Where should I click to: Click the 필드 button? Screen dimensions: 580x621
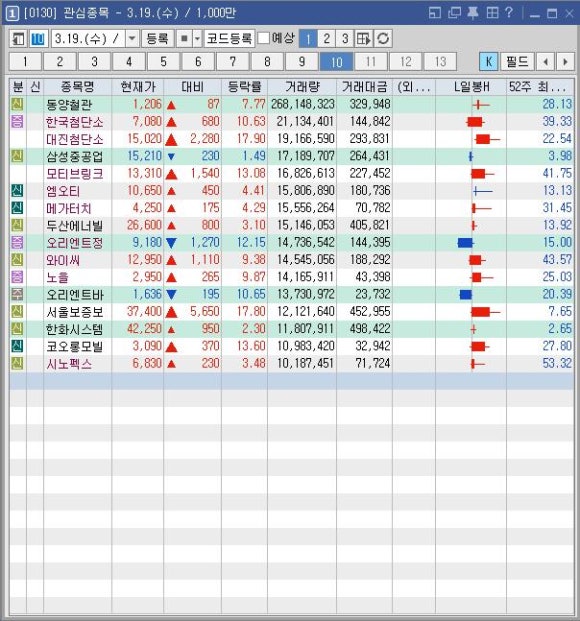coord(517,62)
